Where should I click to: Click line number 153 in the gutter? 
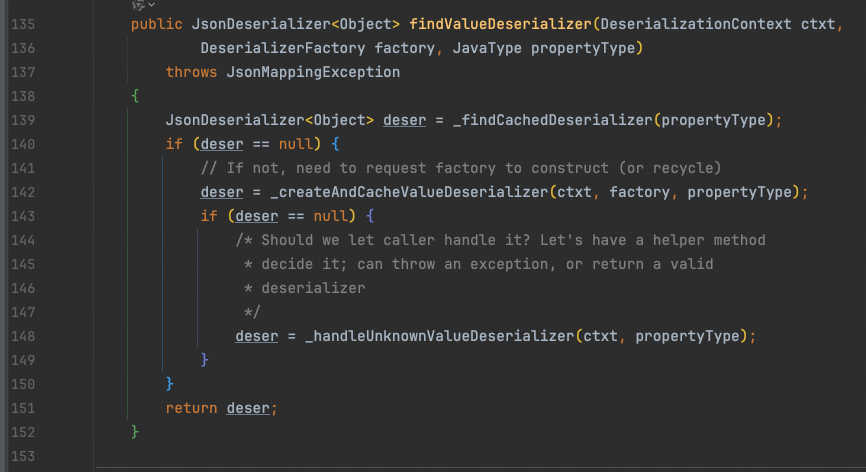coord(21,456)
